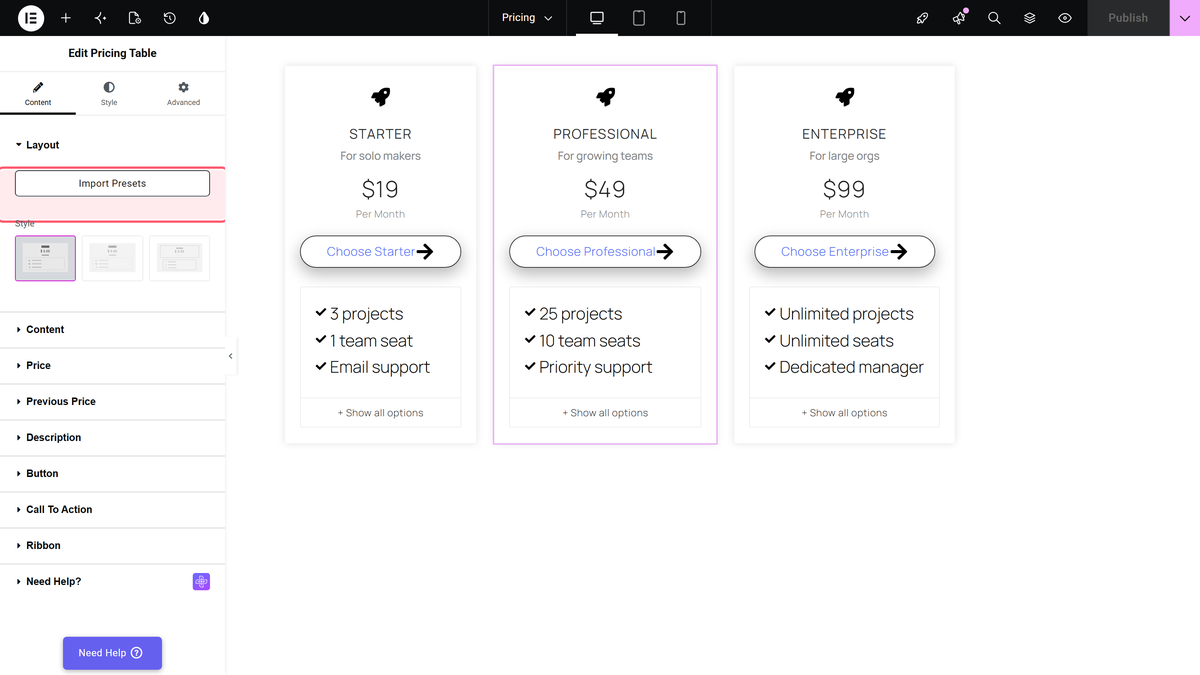Click 'Dedicated manager' feature line
The width and height of the screenshot is (1200, 675).
(844, 367)
